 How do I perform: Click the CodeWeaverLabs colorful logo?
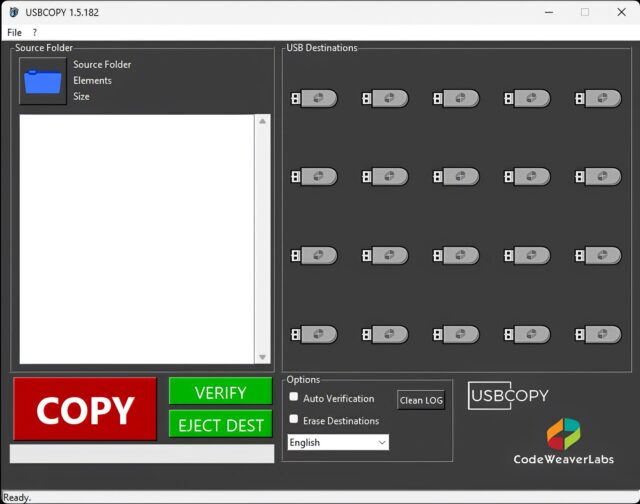tap(563, 441)
